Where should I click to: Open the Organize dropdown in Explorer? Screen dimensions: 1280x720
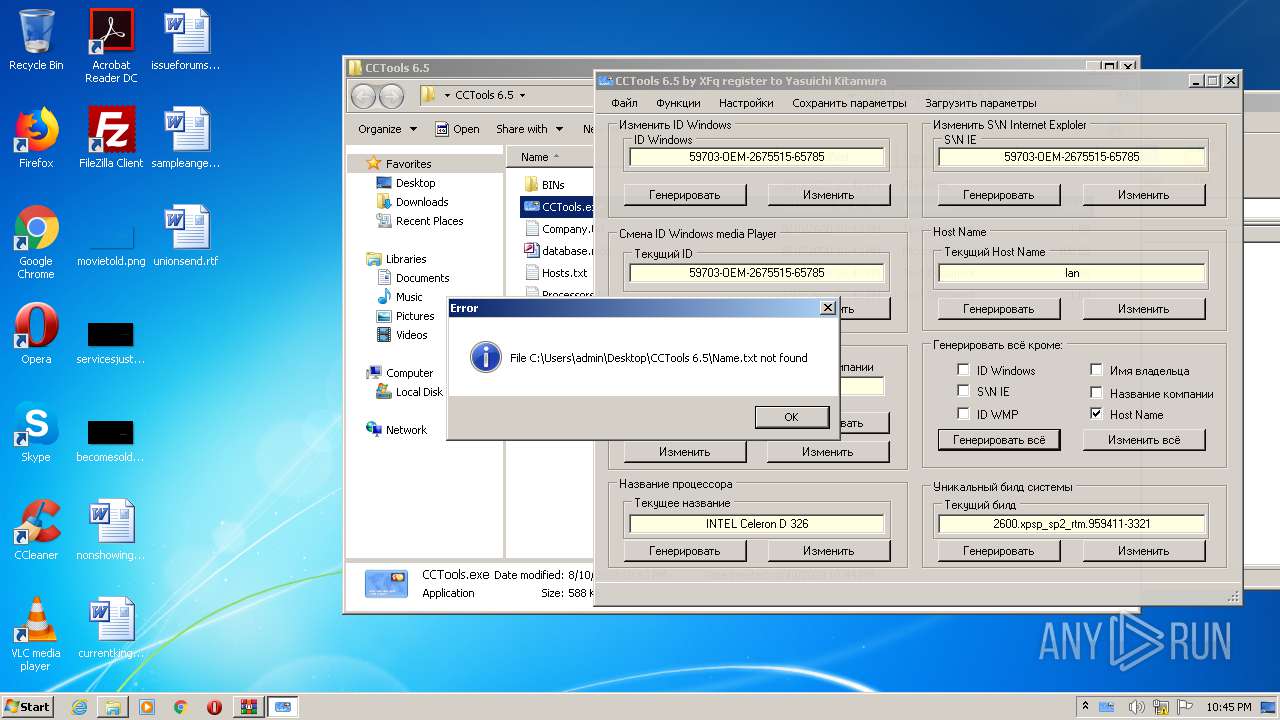click(x=387, y=129)
